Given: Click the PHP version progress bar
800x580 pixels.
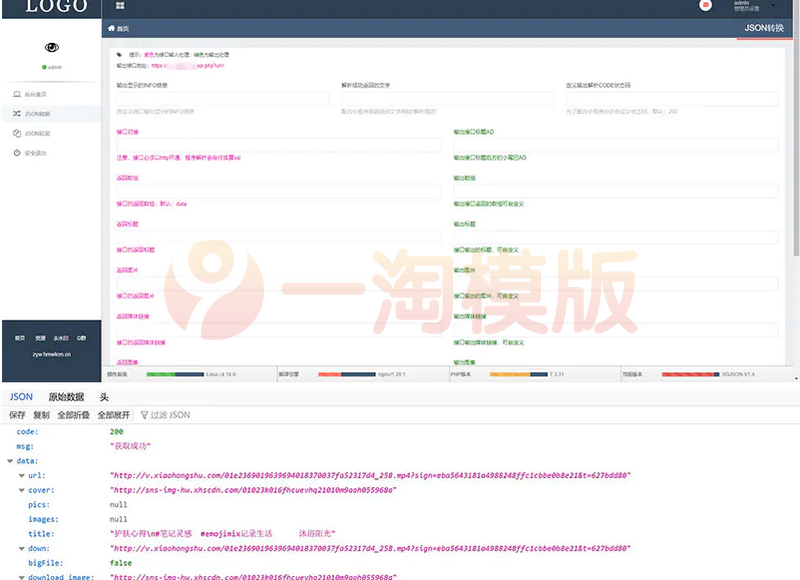Looking at the screenshot, I should coord(518,374).
